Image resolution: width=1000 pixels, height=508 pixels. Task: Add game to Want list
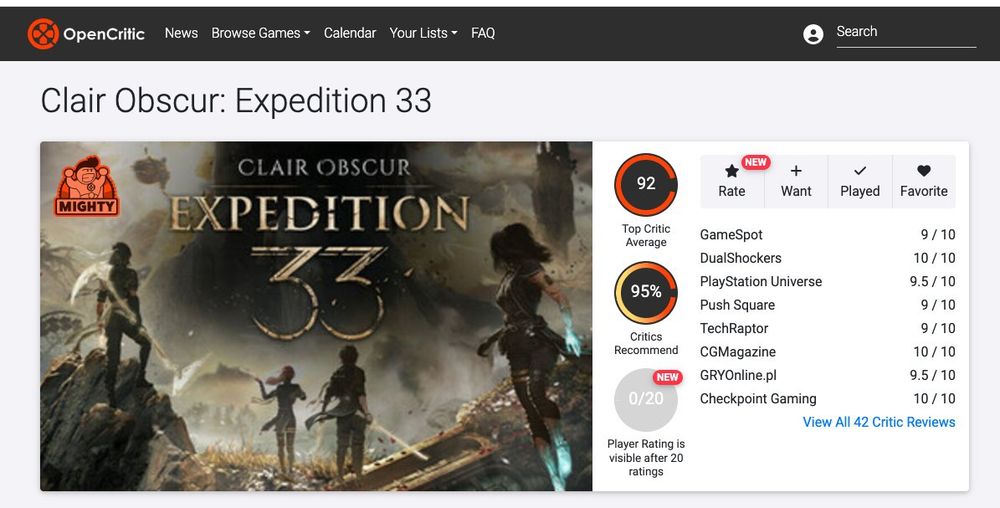[x=796, y=182]
